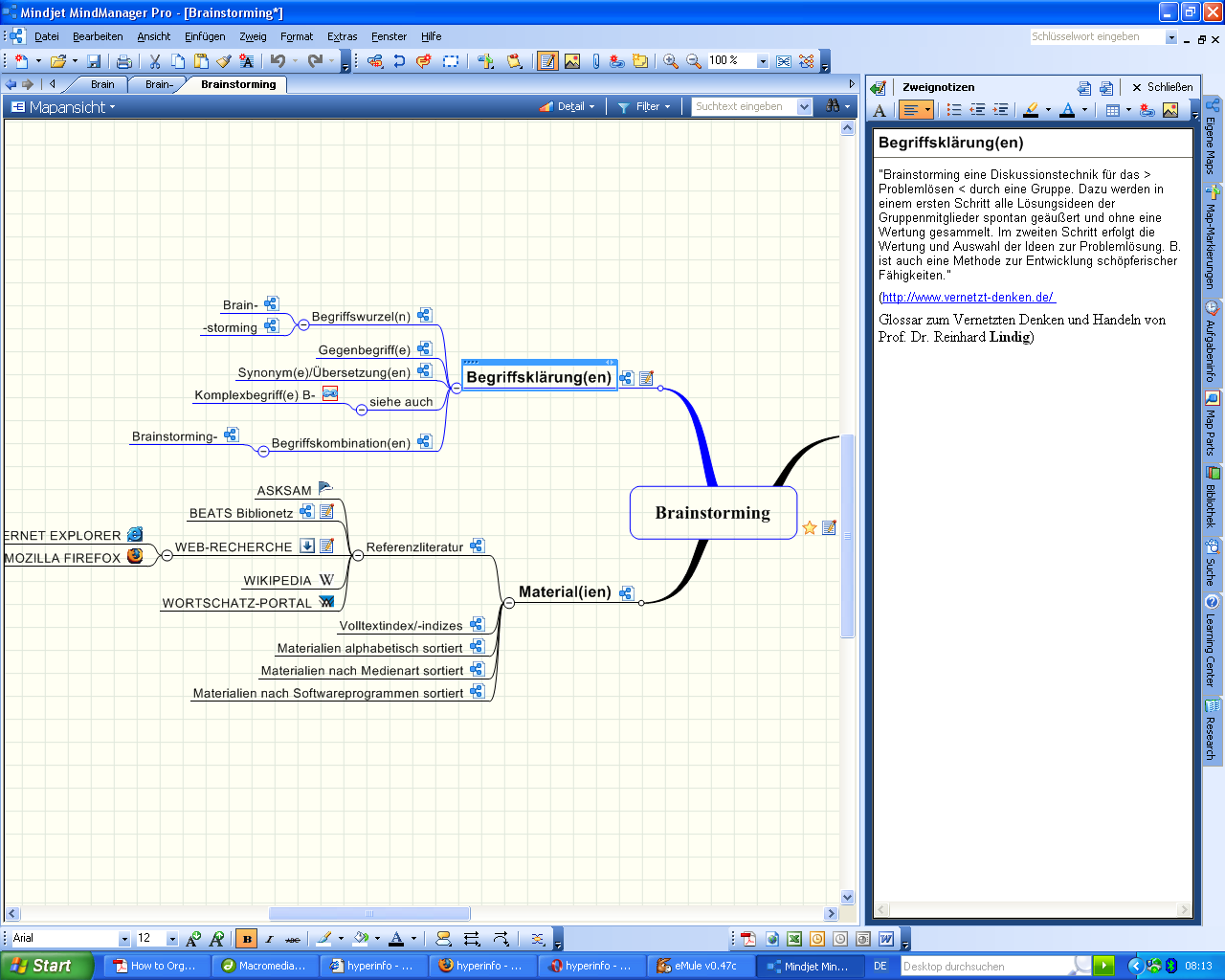Viewport: 1225px width, 980px height.
Task: Insert an image into the branch notes
Action: click(1170, 110)
